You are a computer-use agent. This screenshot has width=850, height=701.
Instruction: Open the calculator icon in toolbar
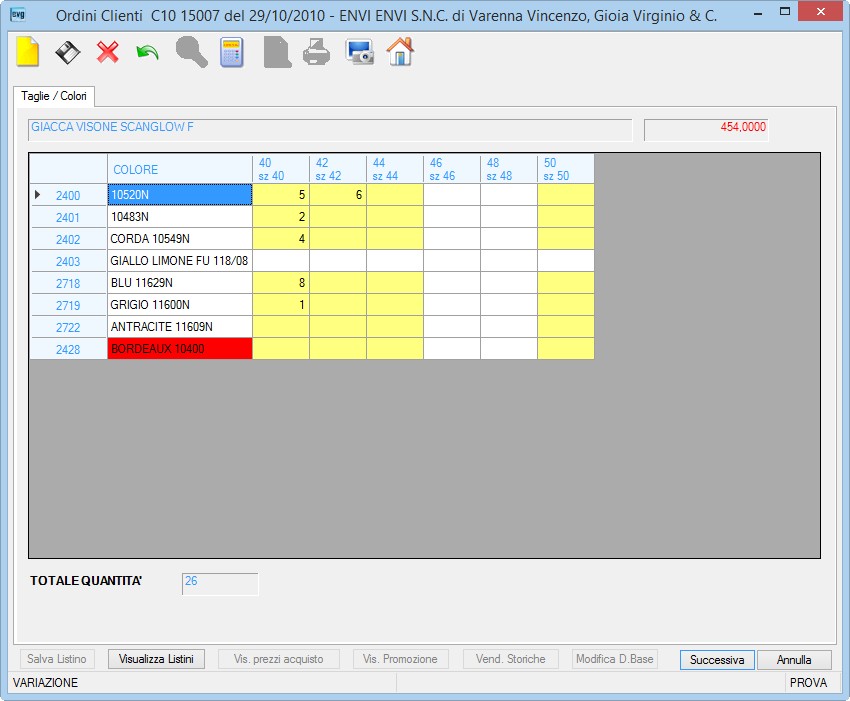click(x=232, y=53)
